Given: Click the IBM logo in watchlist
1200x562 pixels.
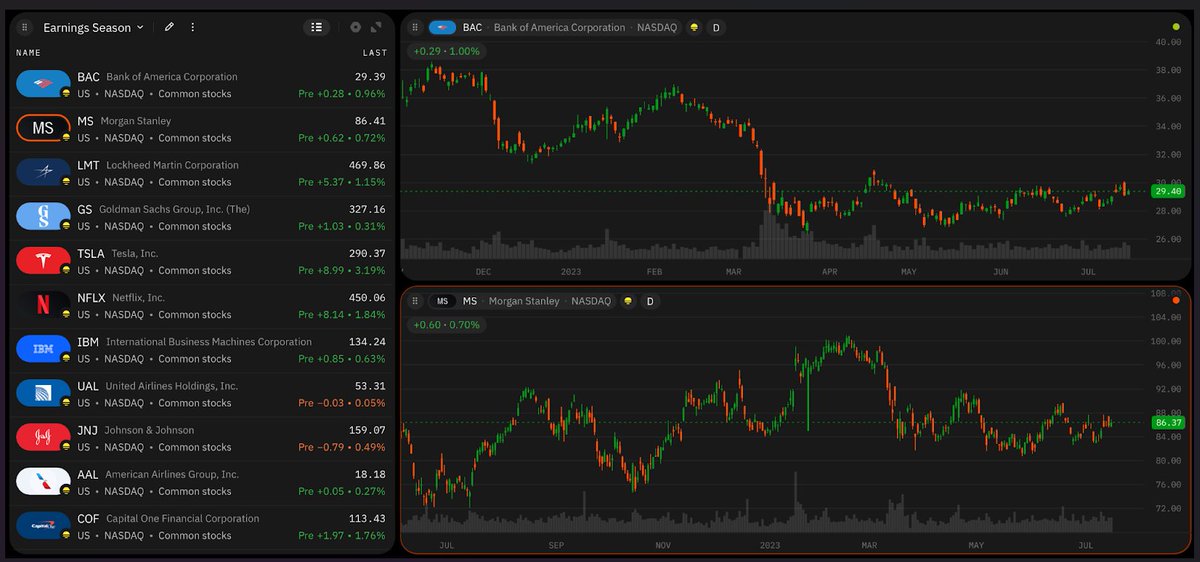Looking at the screenshot, I should (43, 348).
